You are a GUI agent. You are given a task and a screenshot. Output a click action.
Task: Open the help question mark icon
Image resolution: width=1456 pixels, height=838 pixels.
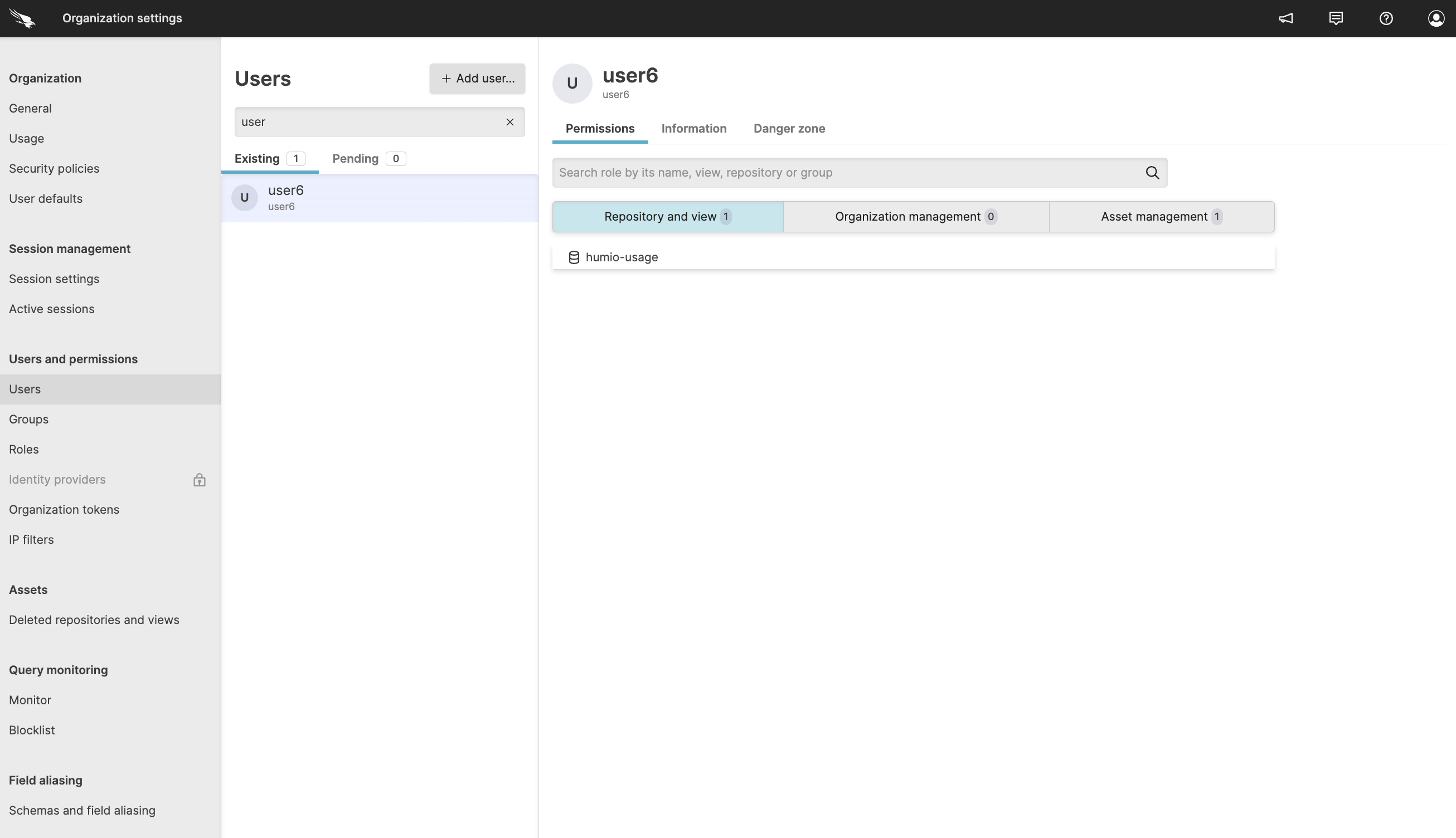click(1386, 18)
